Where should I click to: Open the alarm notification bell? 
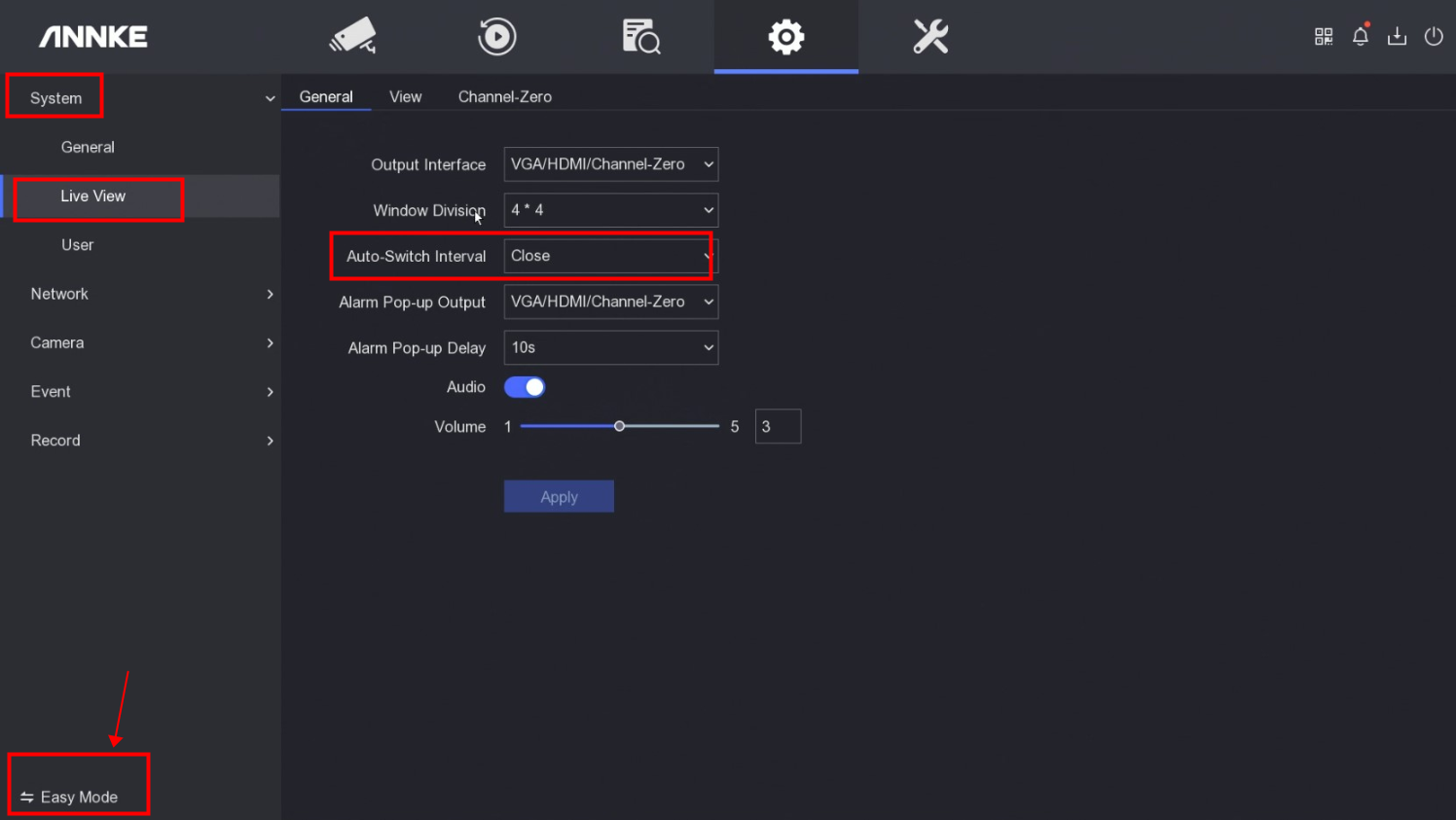pos(1361,36)
